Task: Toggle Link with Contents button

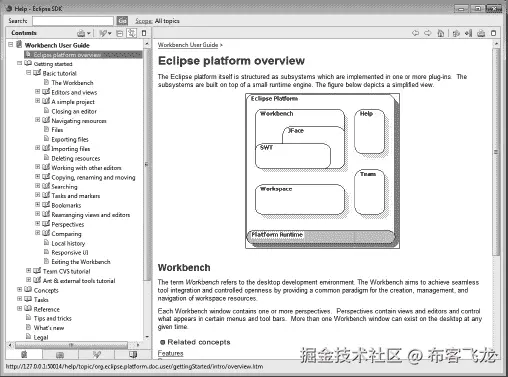Action: pyautogui.click(x=132, y=33)
